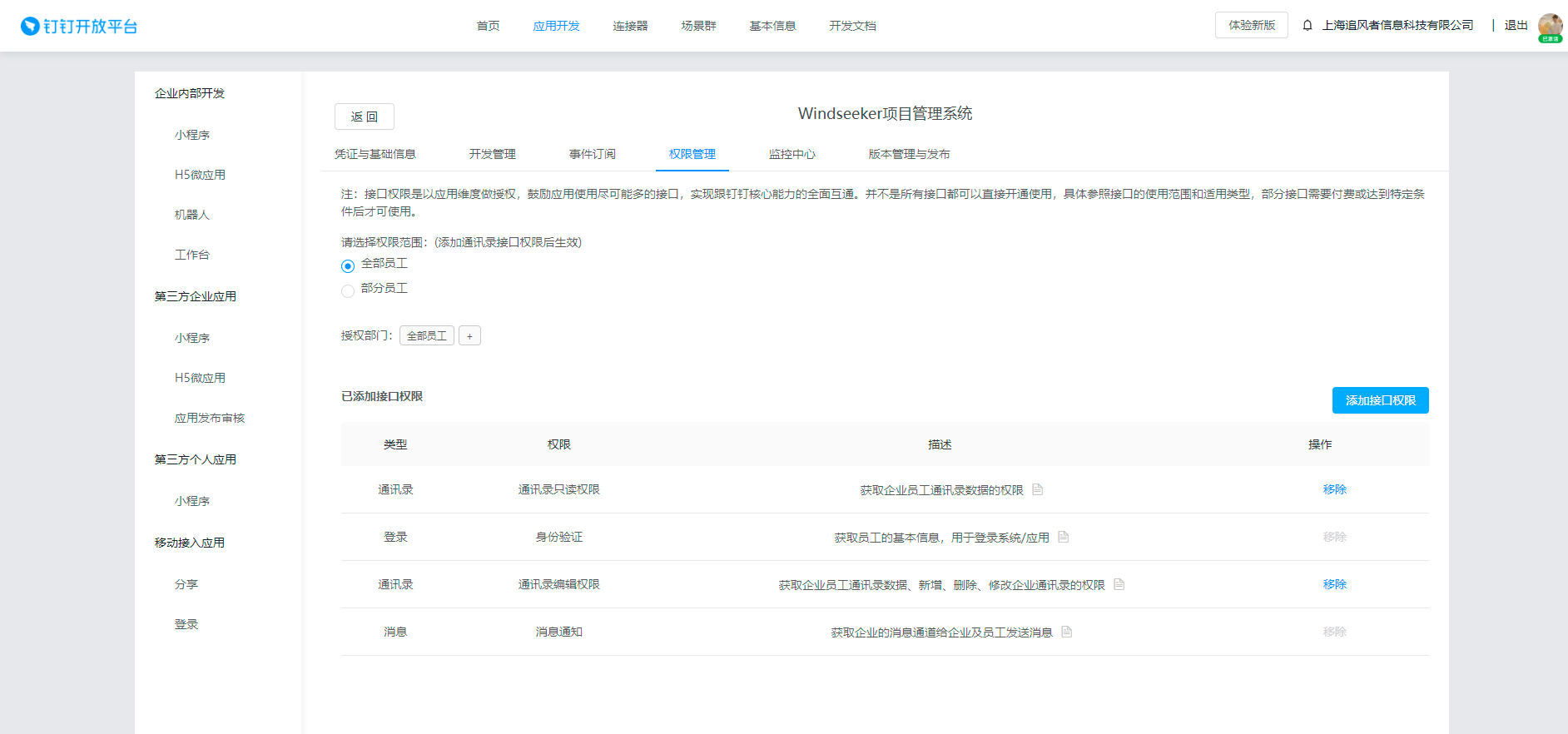Switch to the 监控中心 tab
The image size is (1568, 734).
pyautogui.click(x=792, y=154)
